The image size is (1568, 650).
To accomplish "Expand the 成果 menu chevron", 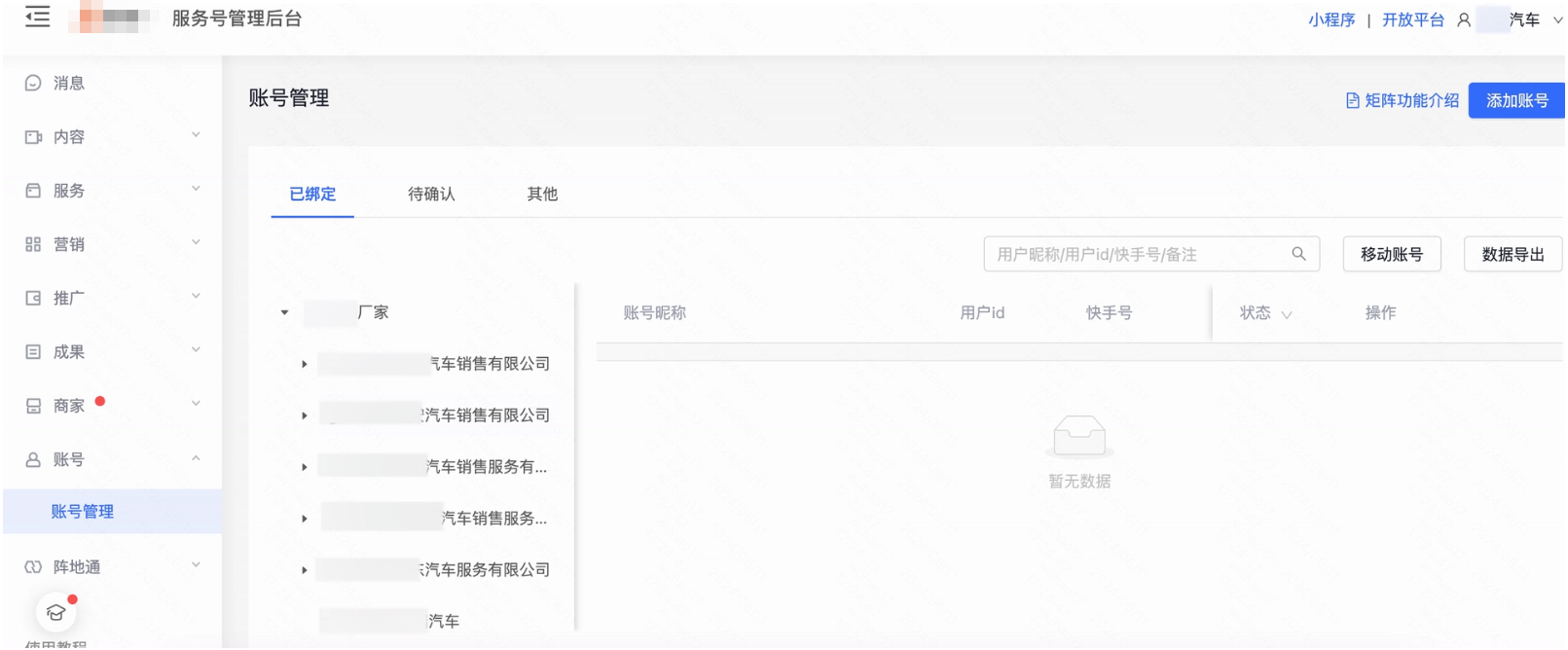I will click(196, 350).
